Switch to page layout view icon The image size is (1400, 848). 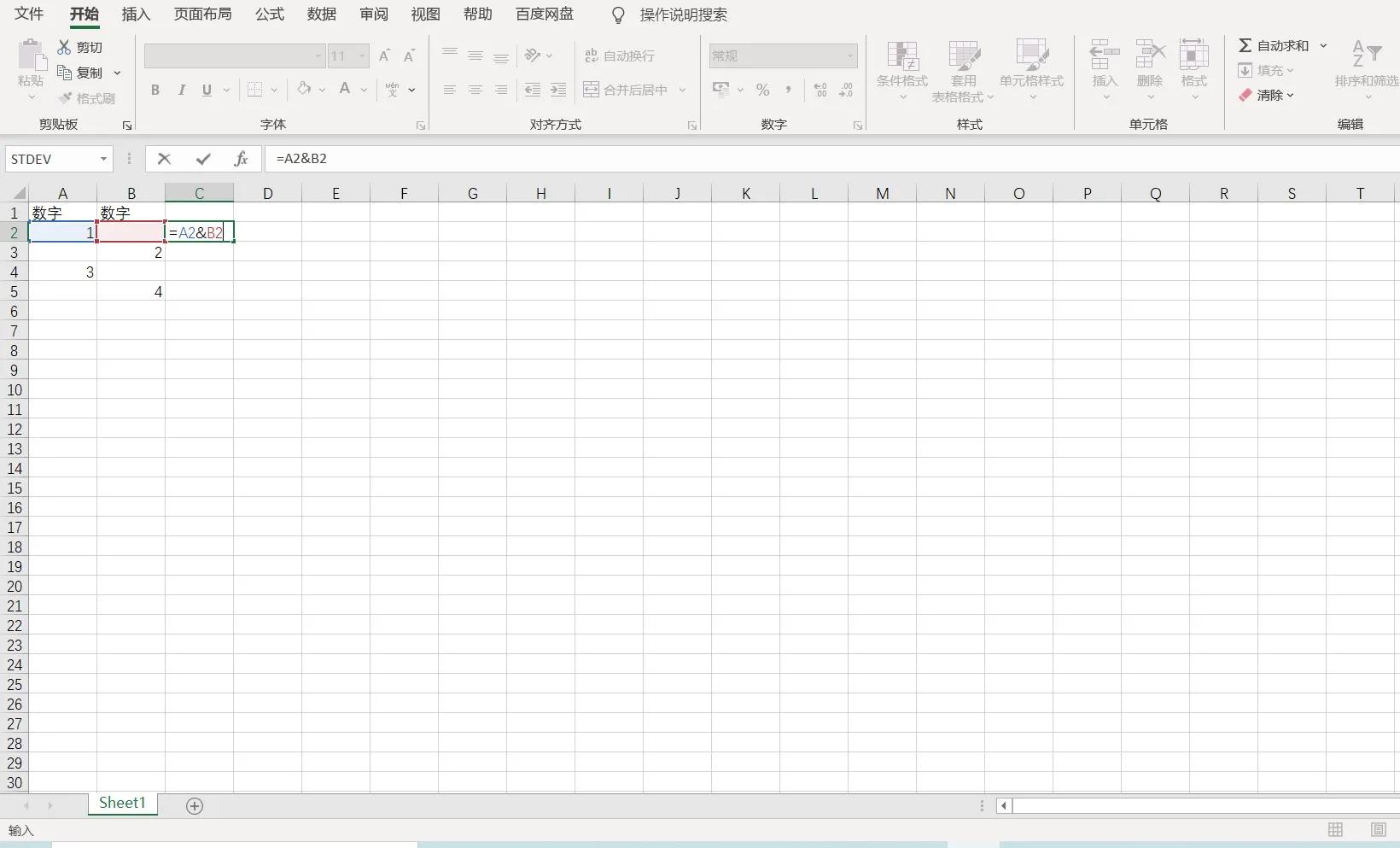(1378, 829)
